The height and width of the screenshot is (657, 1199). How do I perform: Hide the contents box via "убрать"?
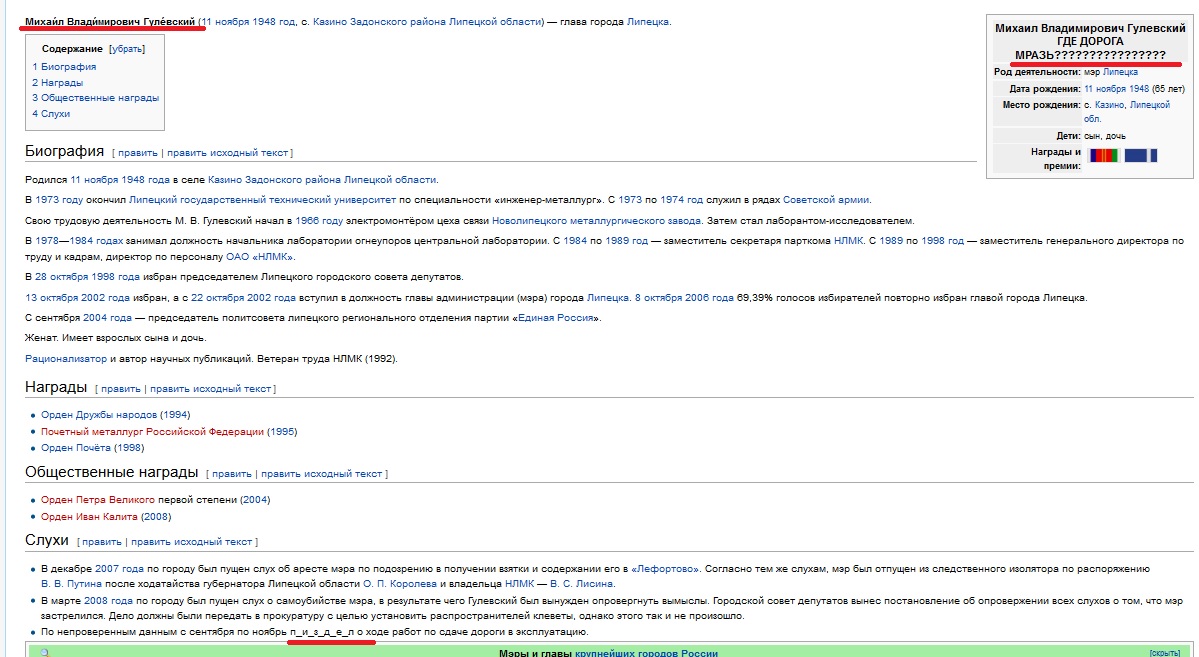(x=127, y=48)
